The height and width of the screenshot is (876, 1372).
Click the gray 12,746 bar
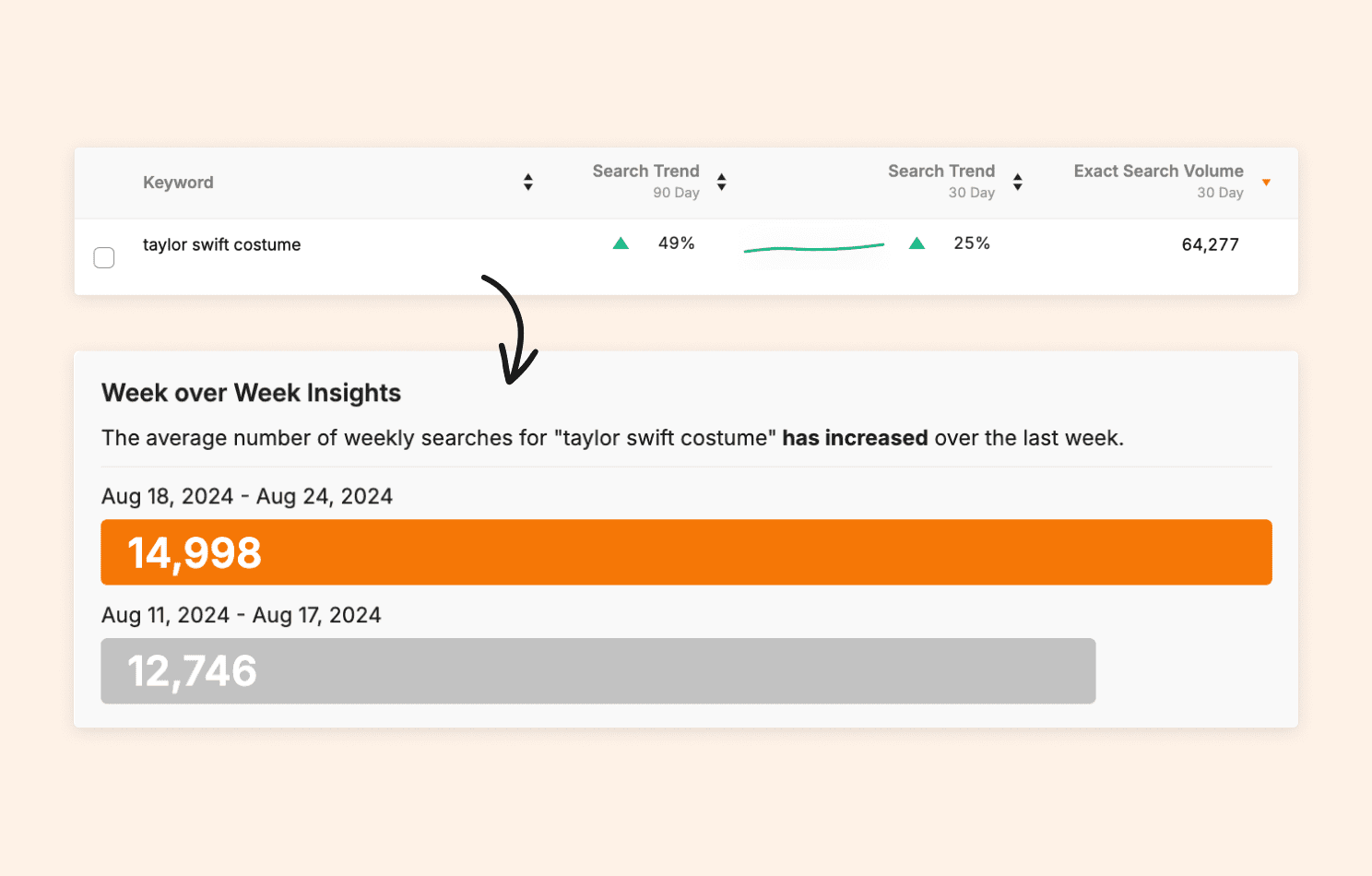click(598, 671)
